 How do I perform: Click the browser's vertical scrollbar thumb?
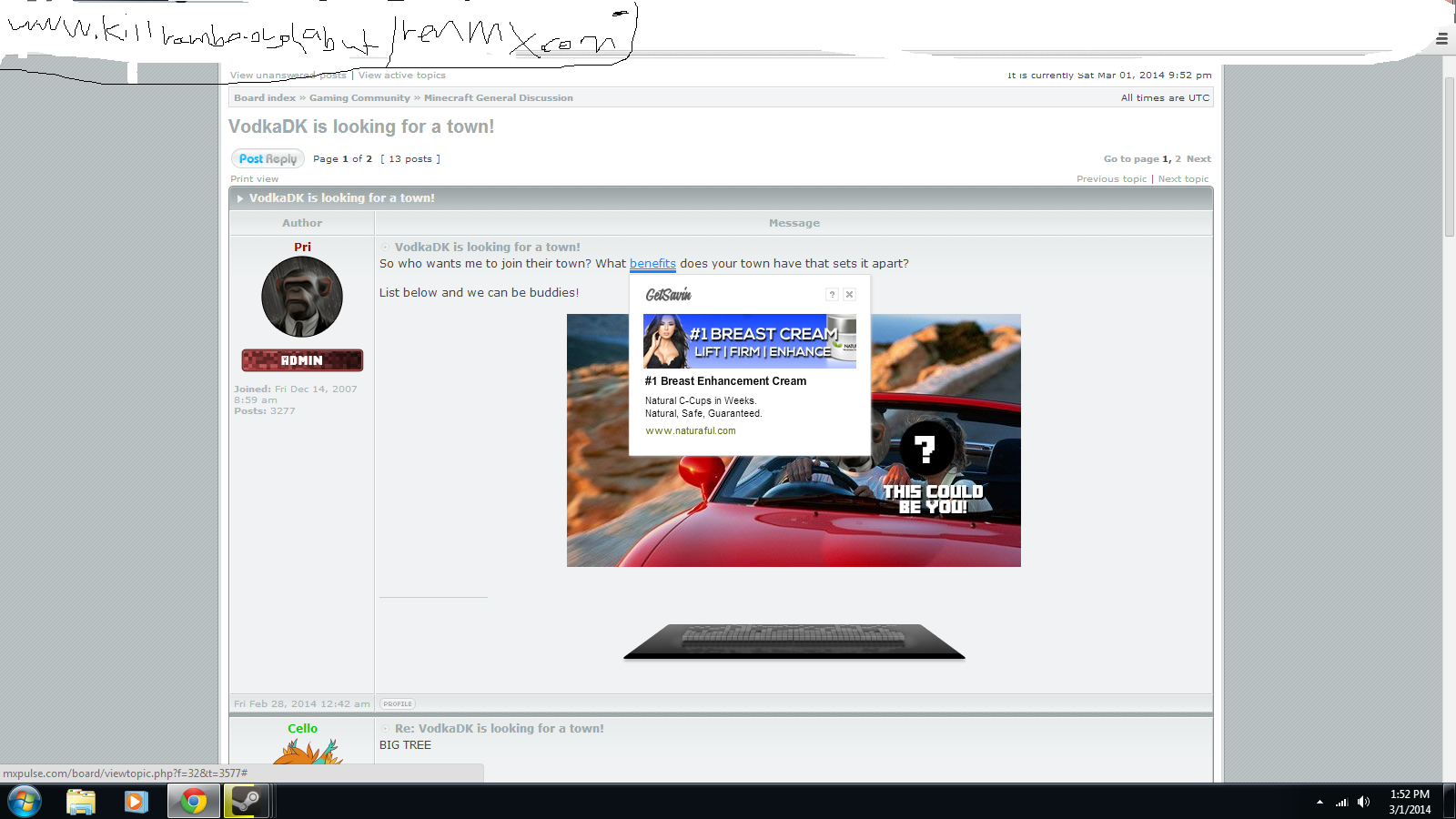click(x=1449, y=155)
